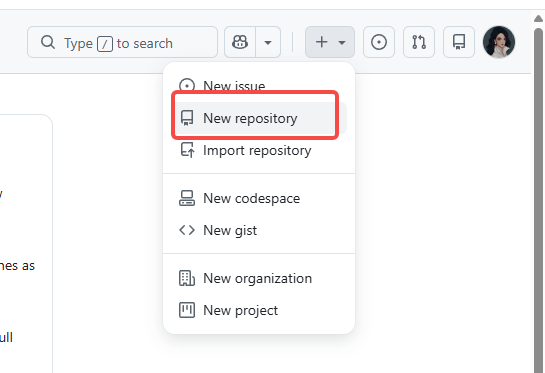Image resolution: width=545 pixels, height=373 pixels.
Task: Choose New organization from the menu
Action: click(259, 278)
